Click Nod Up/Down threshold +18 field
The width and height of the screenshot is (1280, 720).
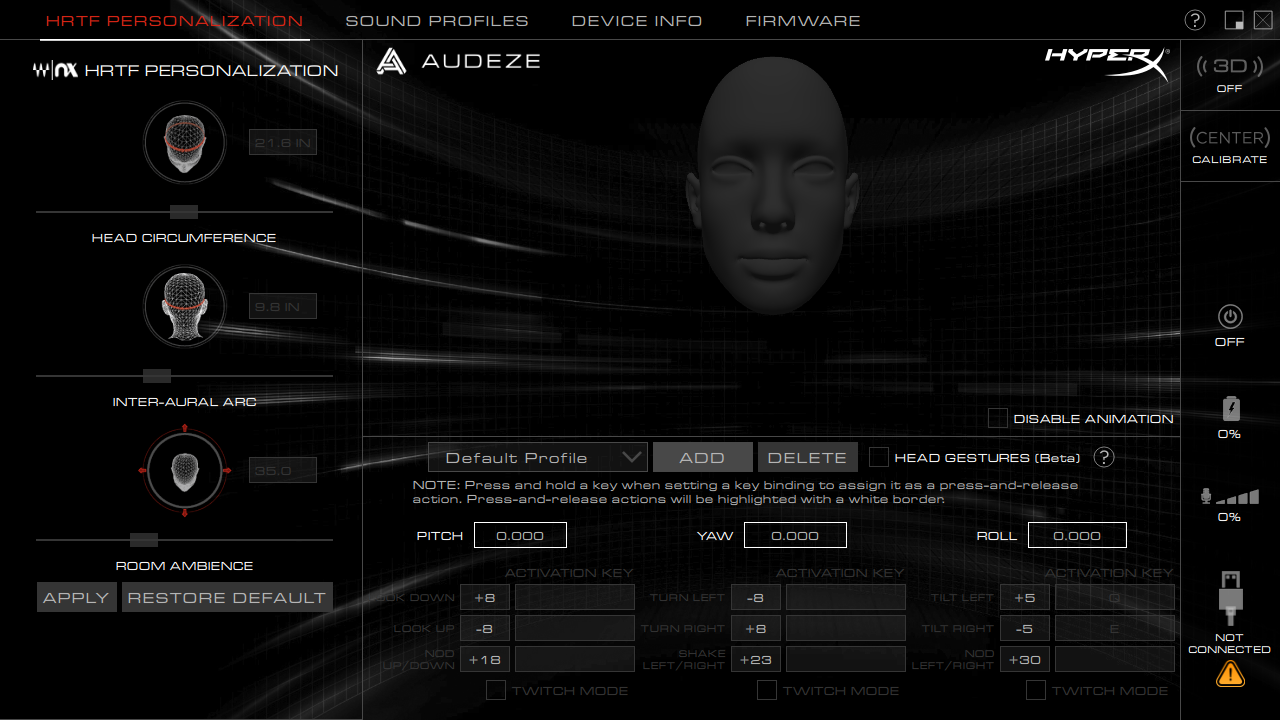coord(485,659)
